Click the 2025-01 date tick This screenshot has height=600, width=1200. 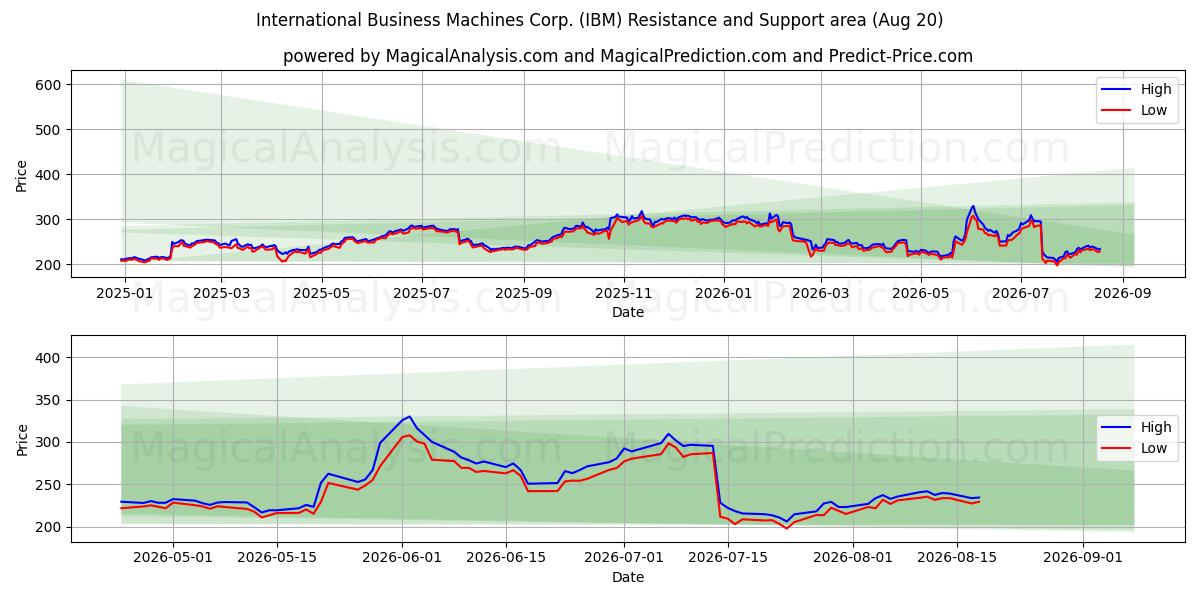125,293
